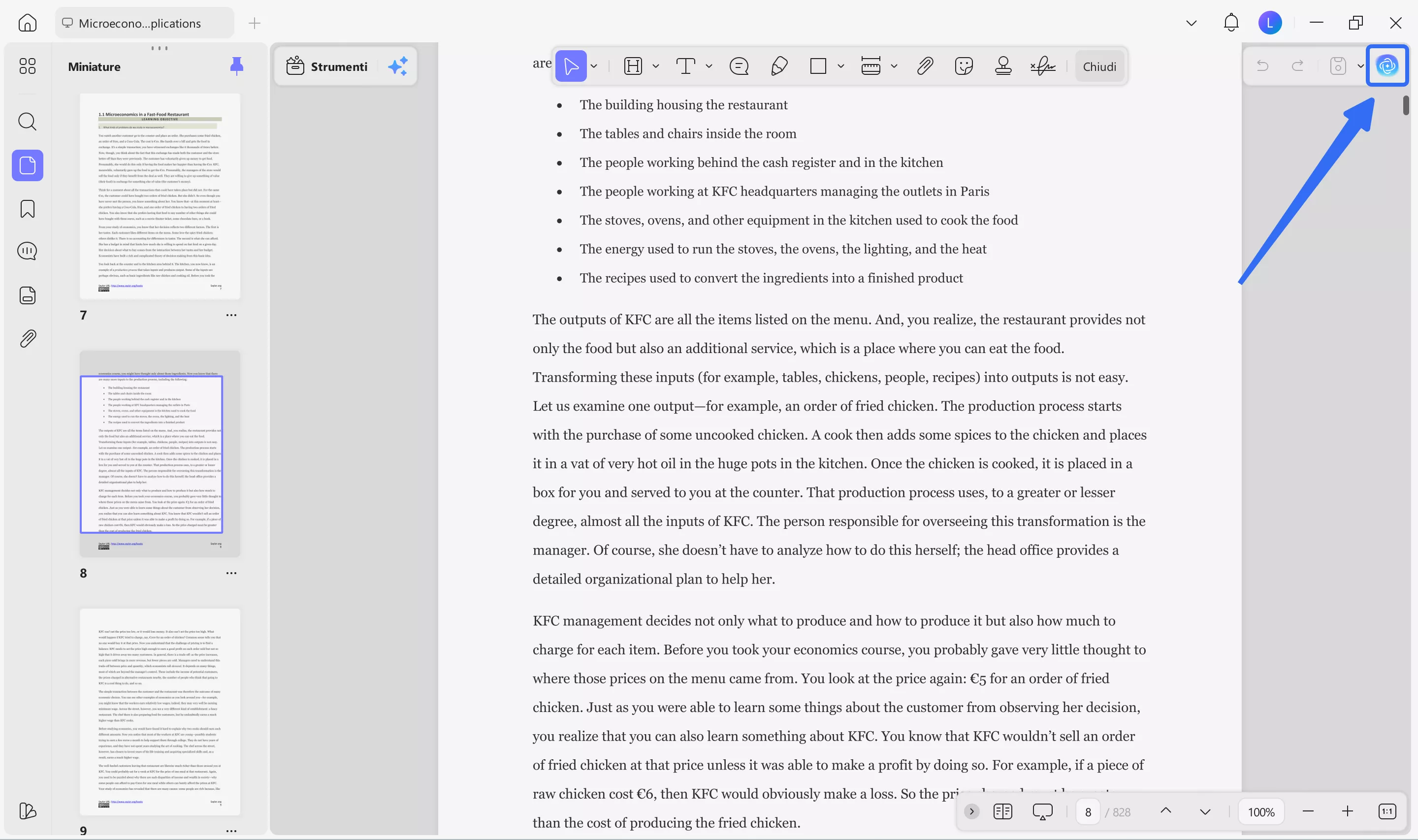Open the 100% zoom level box
The image size is (1418, 840).
coord(1261,812)
